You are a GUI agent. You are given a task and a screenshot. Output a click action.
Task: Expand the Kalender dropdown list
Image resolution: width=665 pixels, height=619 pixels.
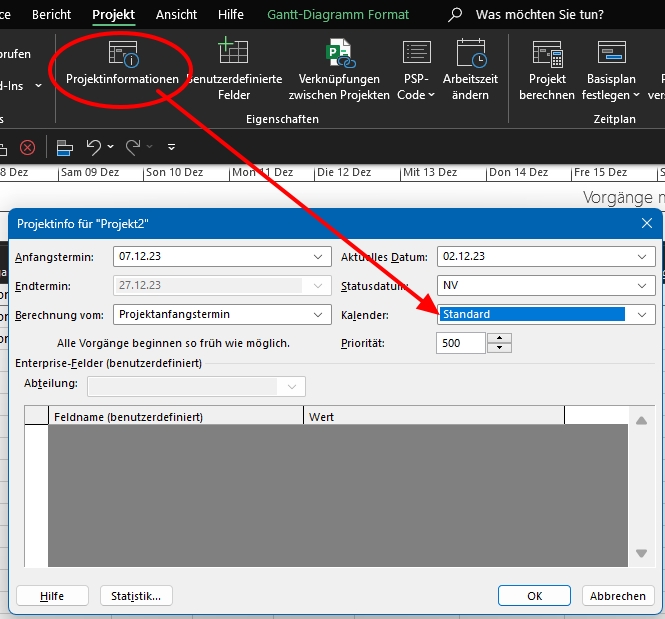click(x=642, y=315)
